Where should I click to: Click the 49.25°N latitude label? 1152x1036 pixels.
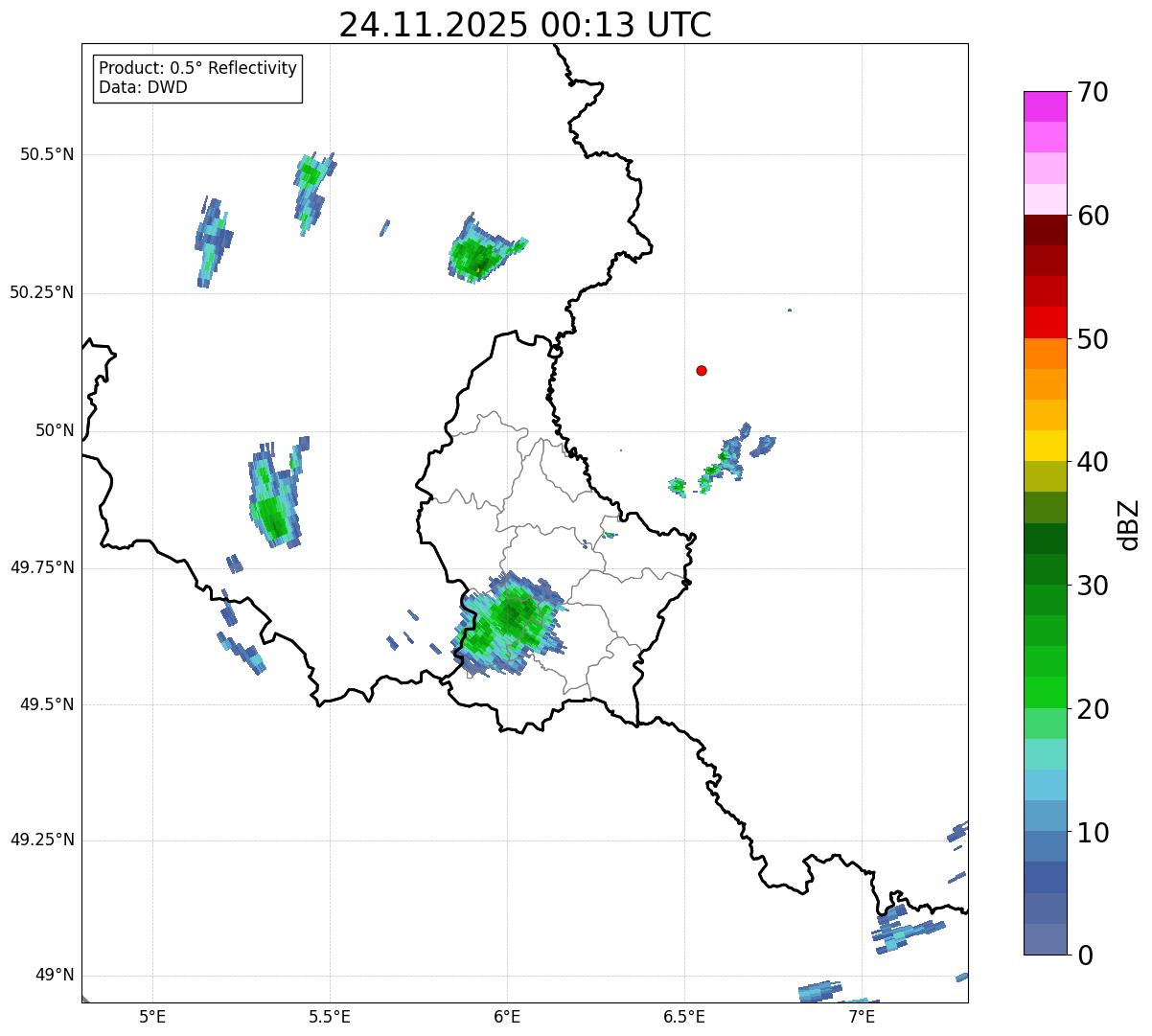click(42, 840)
